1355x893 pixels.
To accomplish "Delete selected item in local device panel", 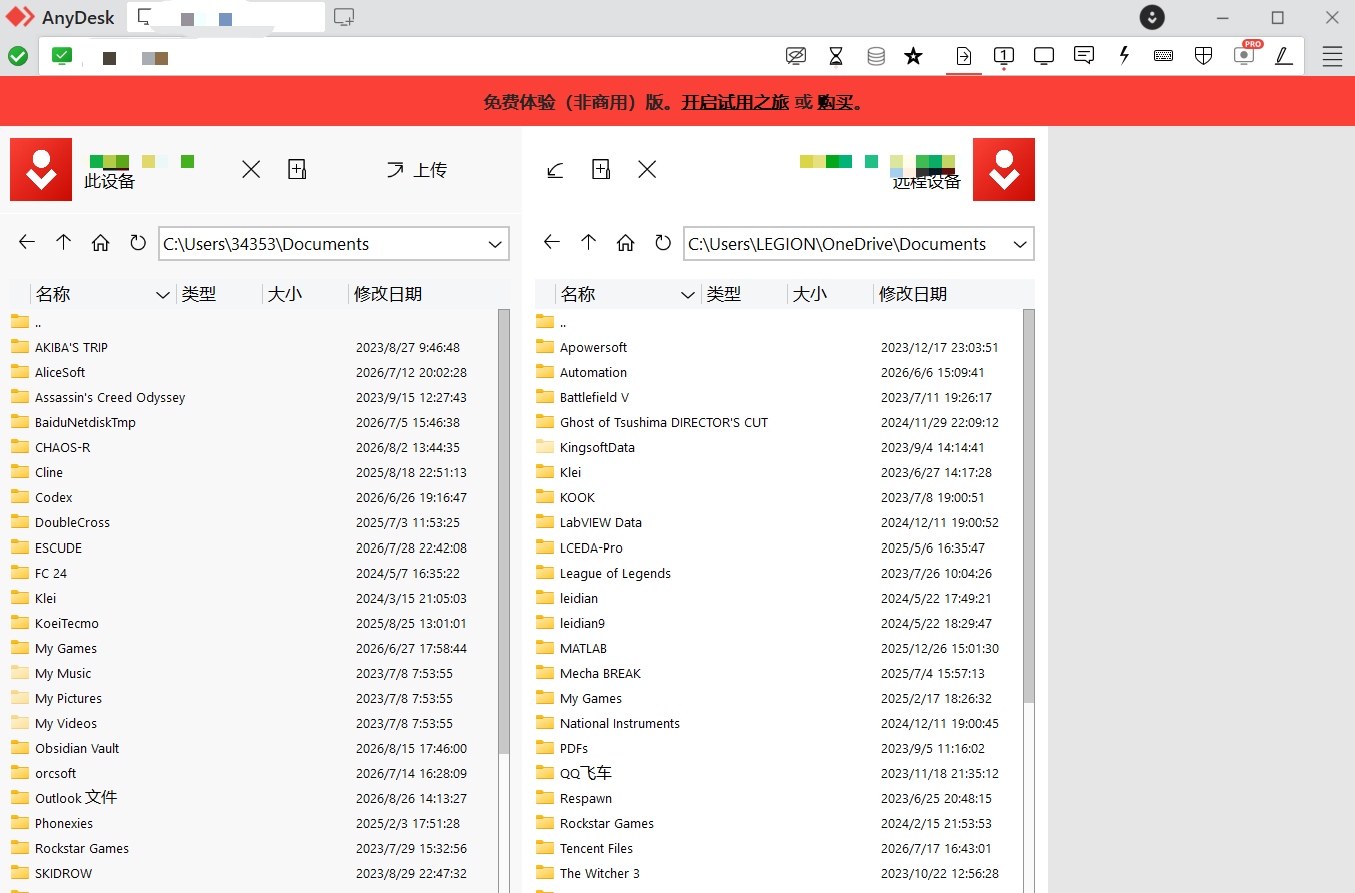I will coord(251,170).
